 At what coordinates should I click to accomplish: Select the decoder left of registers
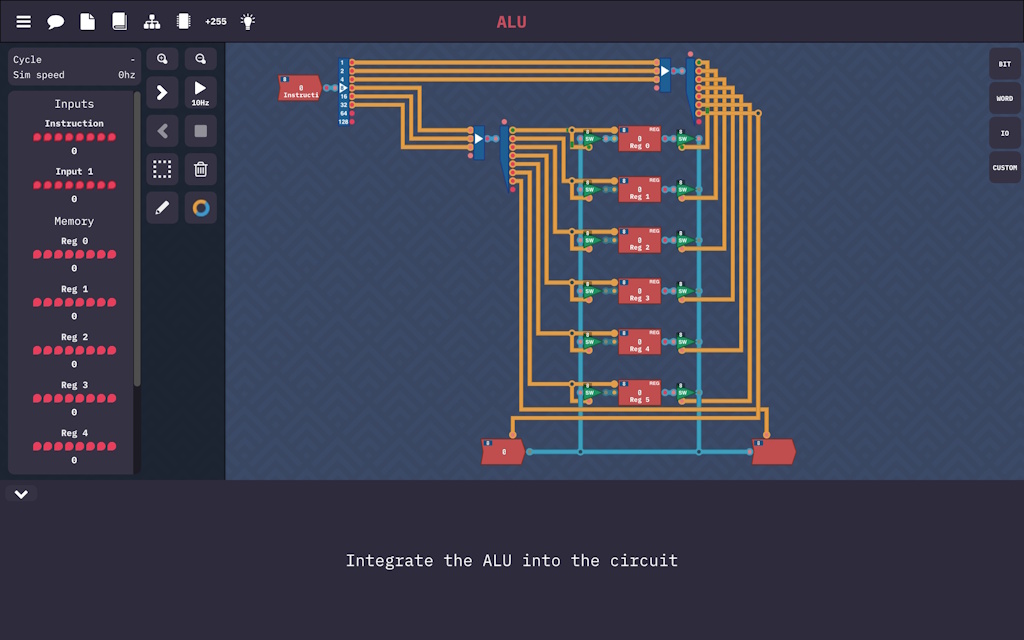click(x=504, y=158)
